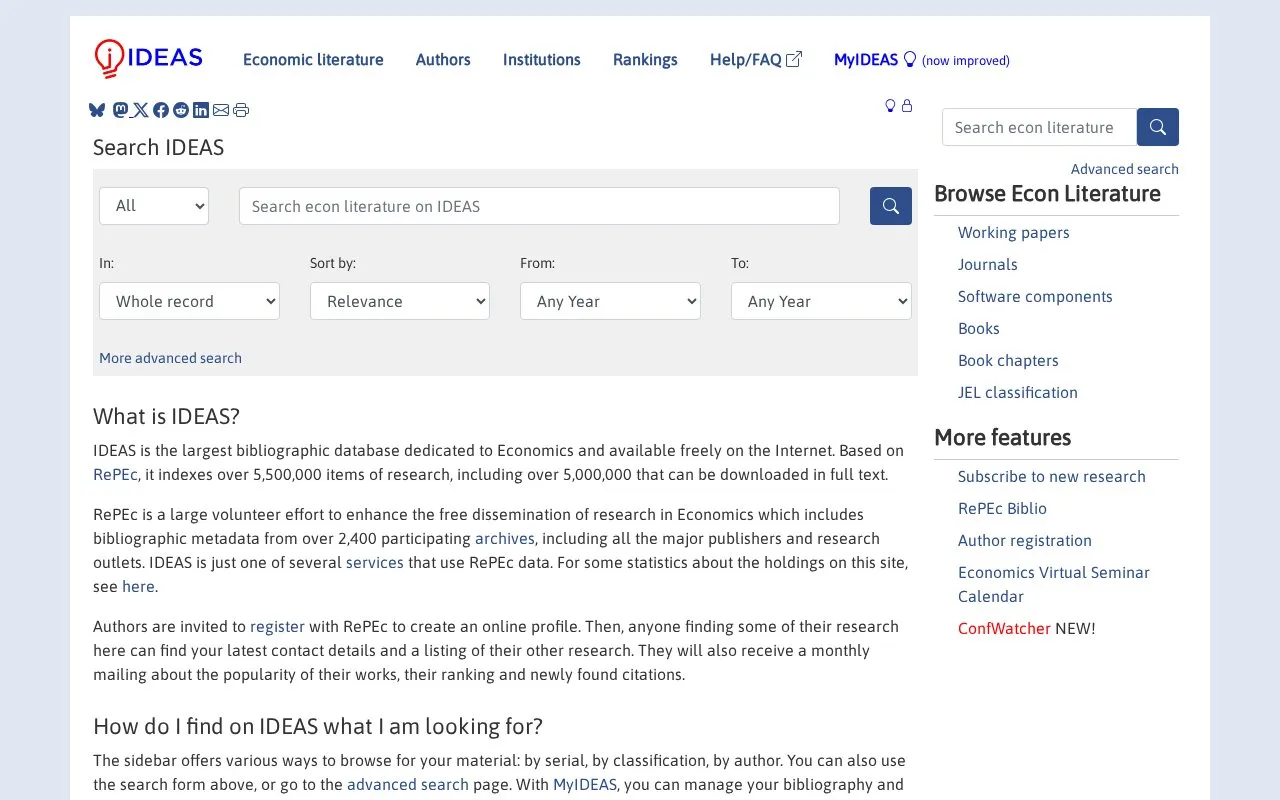
Task: Click the red ConfWatcher link
Action: coord(1004,628)
